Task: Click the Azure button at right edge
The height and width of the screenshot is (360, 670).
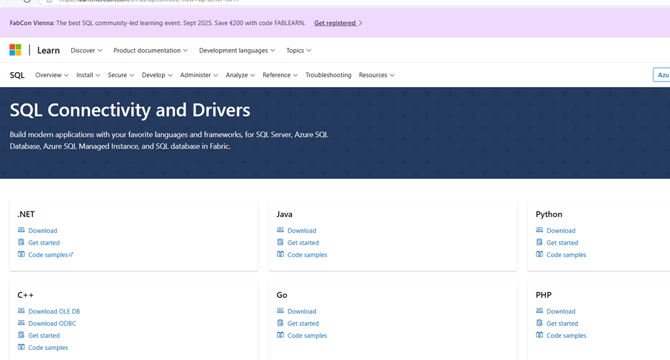Action: point(662,75)
